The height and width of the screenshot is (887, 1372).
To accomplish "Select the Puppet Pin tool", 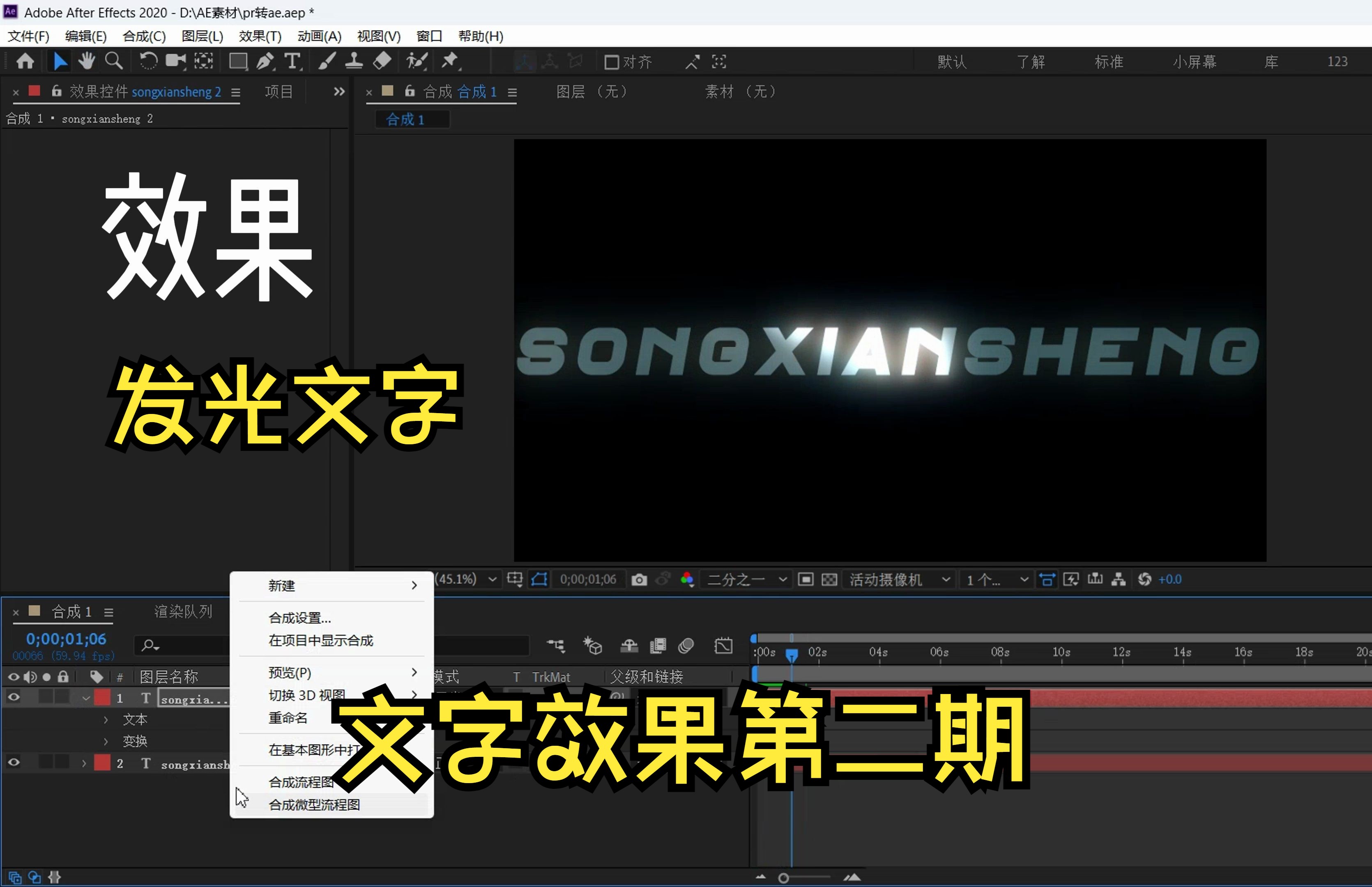I will click(450, 61).
